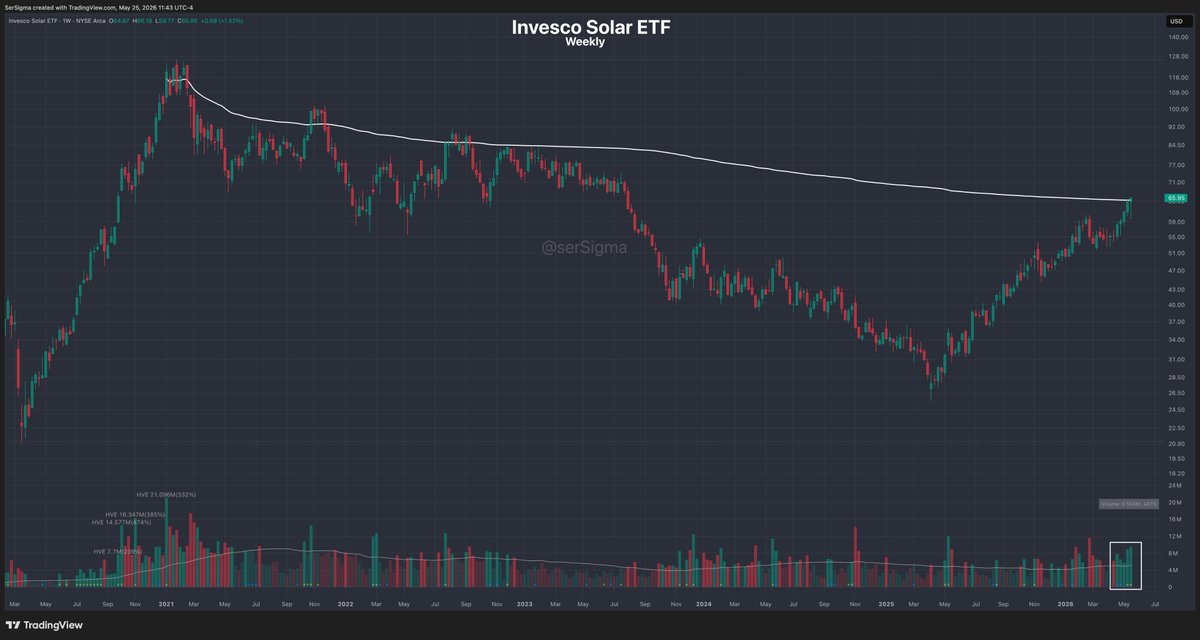Click the HVE 21.096M(332%) volume label
This screenshot has width=1200, height=640.
pyautogui.click(x=165, y=494)
